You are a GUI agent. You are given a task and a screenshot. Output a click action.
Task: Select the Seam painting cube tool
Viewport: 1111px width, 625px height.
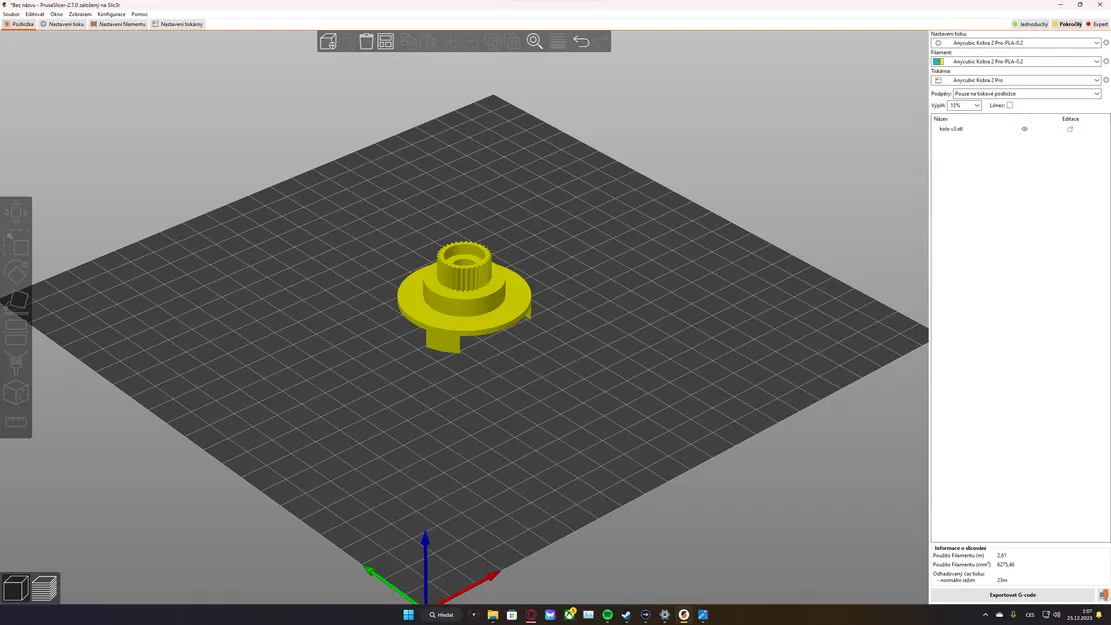tap(16, 393)
